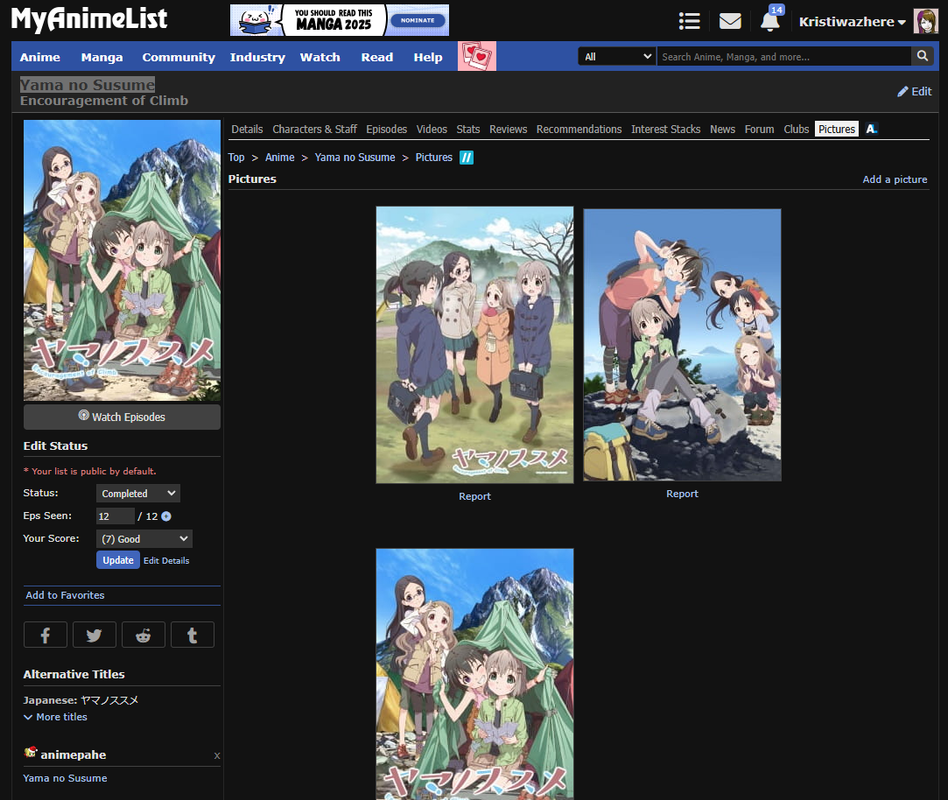Click the cyan slash icon beside breadcrumb
The width and height of the screenshot is (948, 800).
point(466,158)
